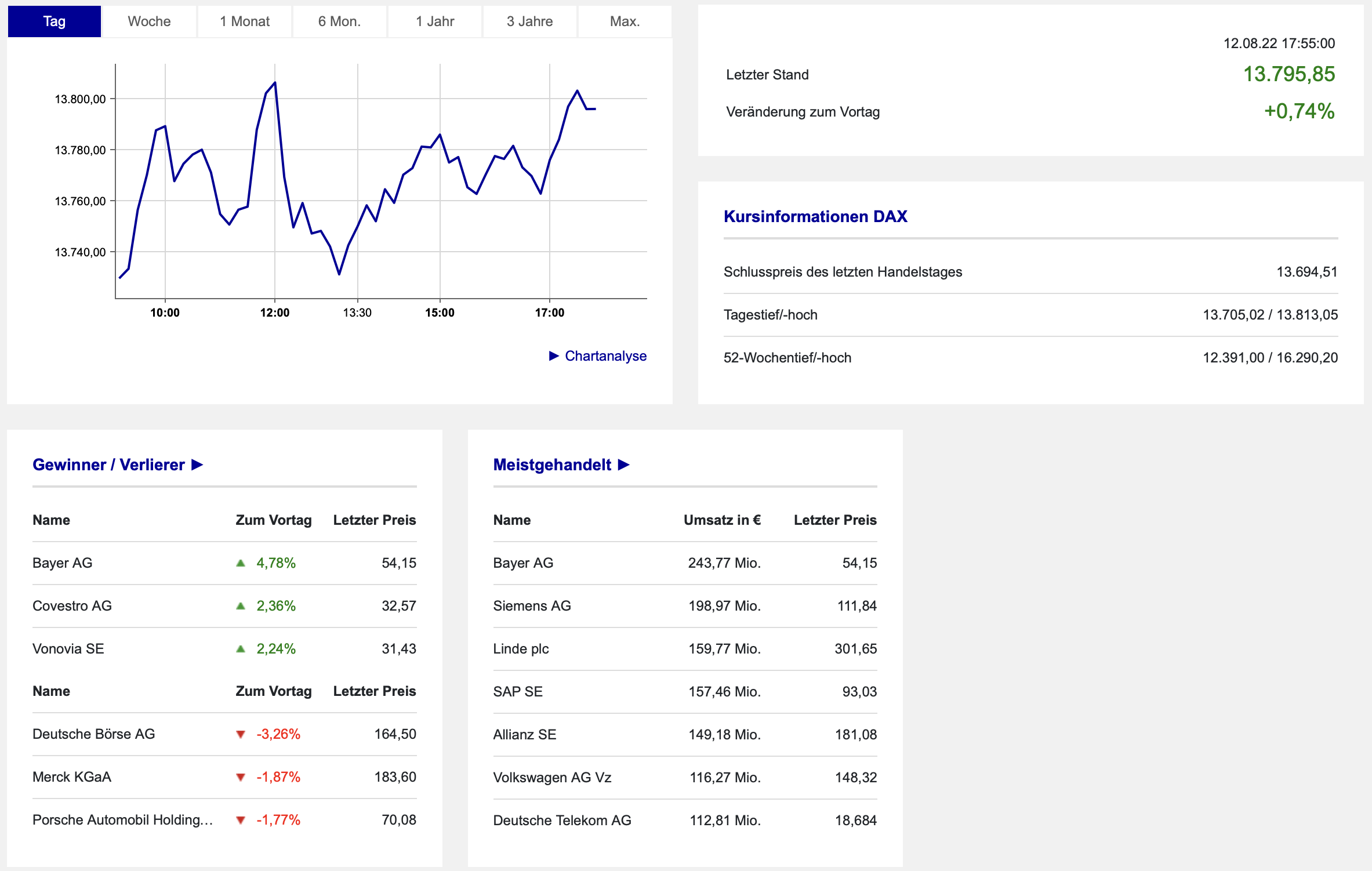Open Deutsche Börse AG in the losers table

pos(94,734)
